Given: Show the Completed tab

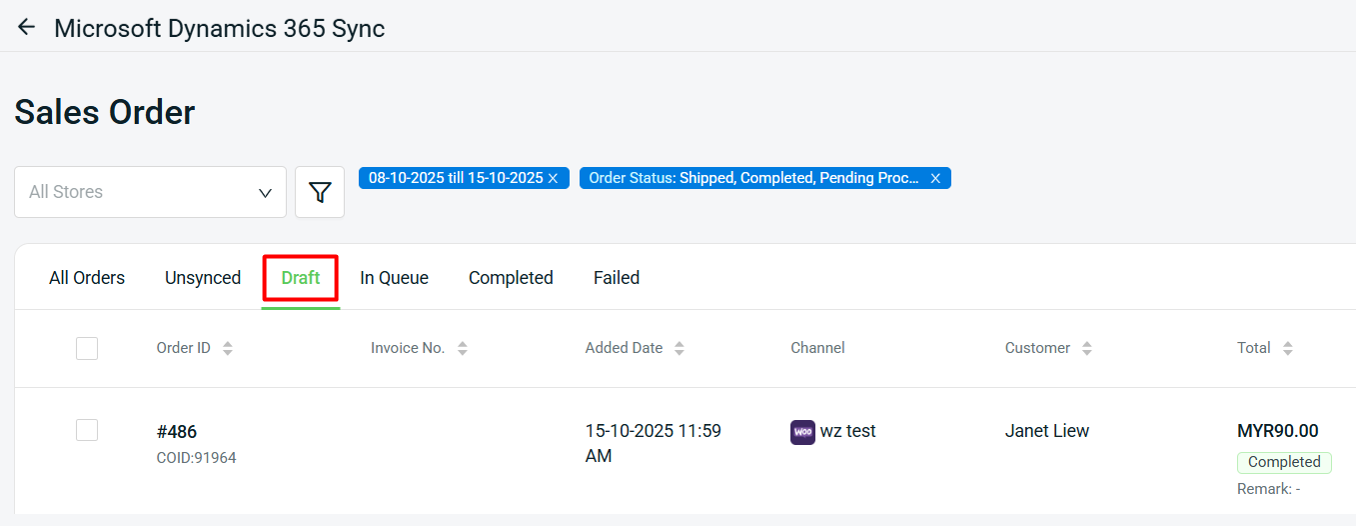Looking at the screenshot, I should point(511,278).
